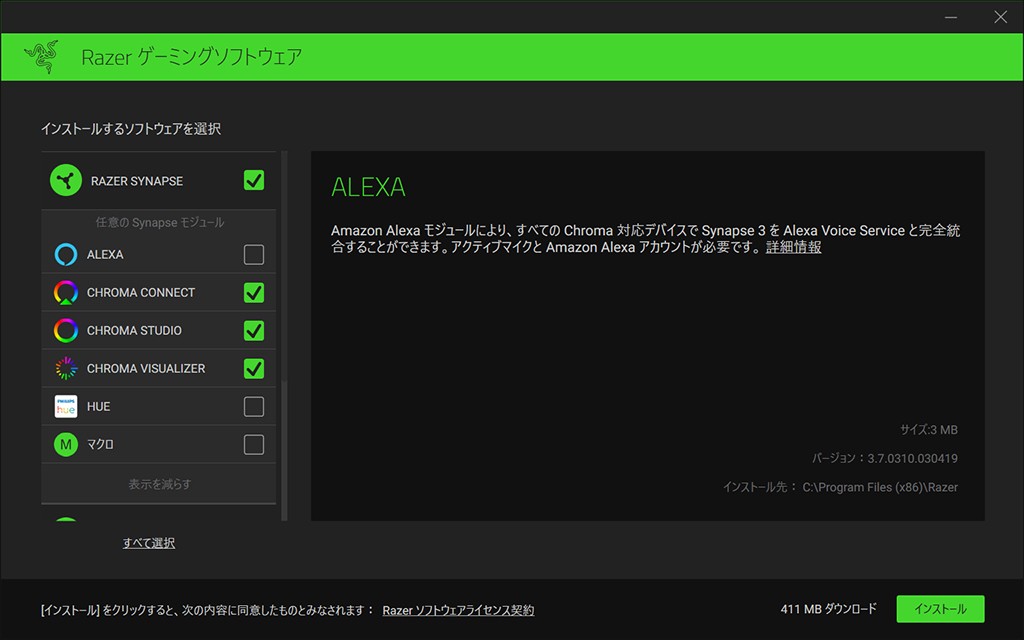The height and width of the screenshot is (640, 1024).
Task: Click the version 3.7.0310.030419 text
Action: (x=912, y=458)
